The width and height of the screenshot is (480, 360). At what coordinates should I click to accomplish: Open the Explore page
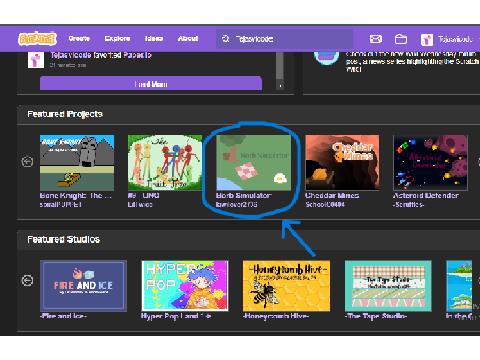117,39
